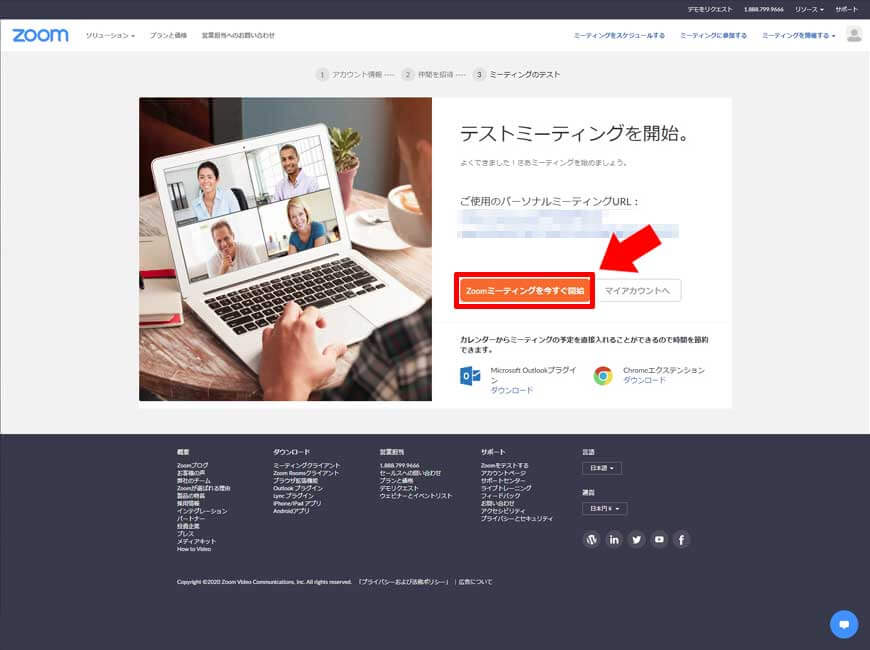
Task: Open the ライブトレーニング footer link
Action: (x=506, y=488)
